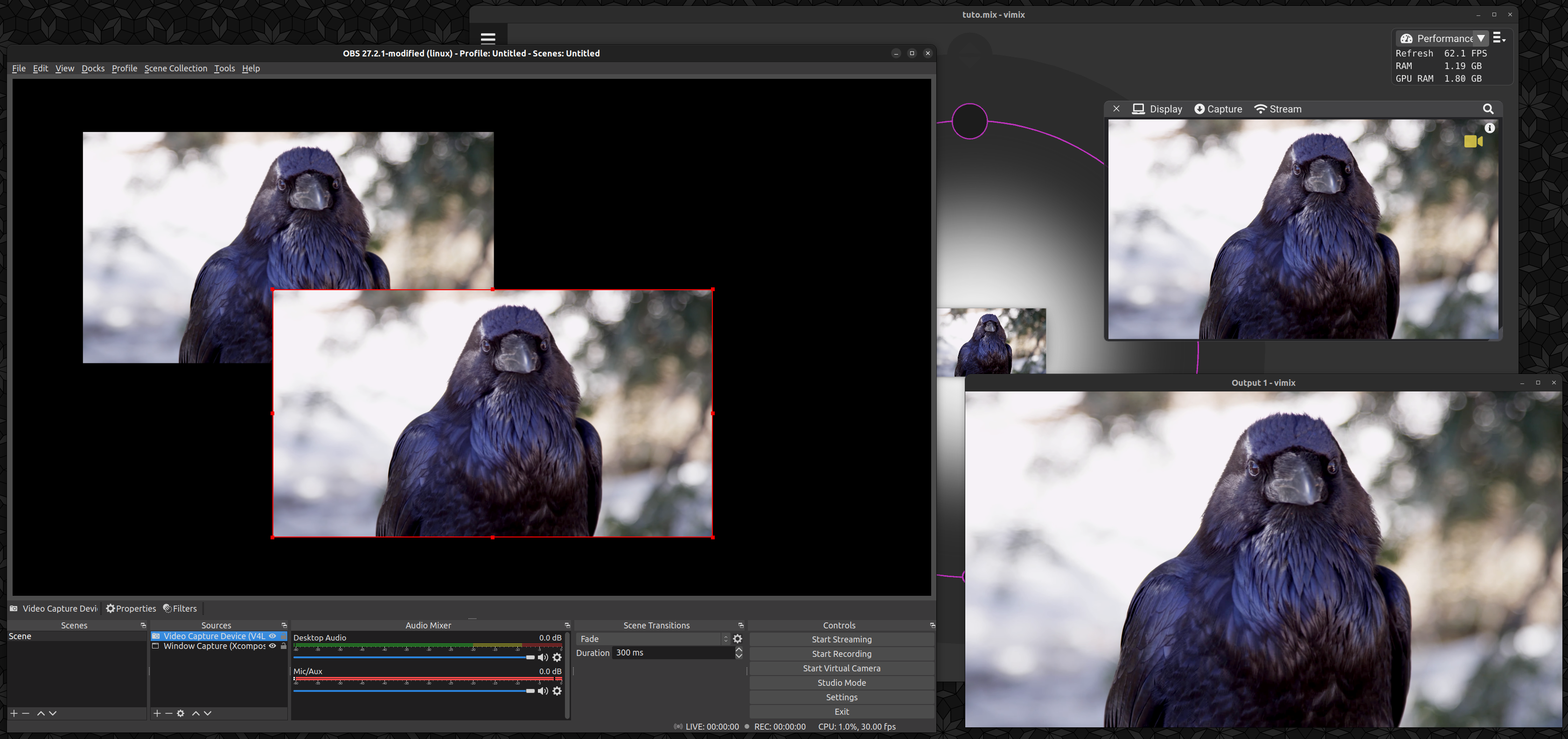Move the scene up in the Scenes panel
Viewport: 1568px width, 739px height.
pos(41,713)
